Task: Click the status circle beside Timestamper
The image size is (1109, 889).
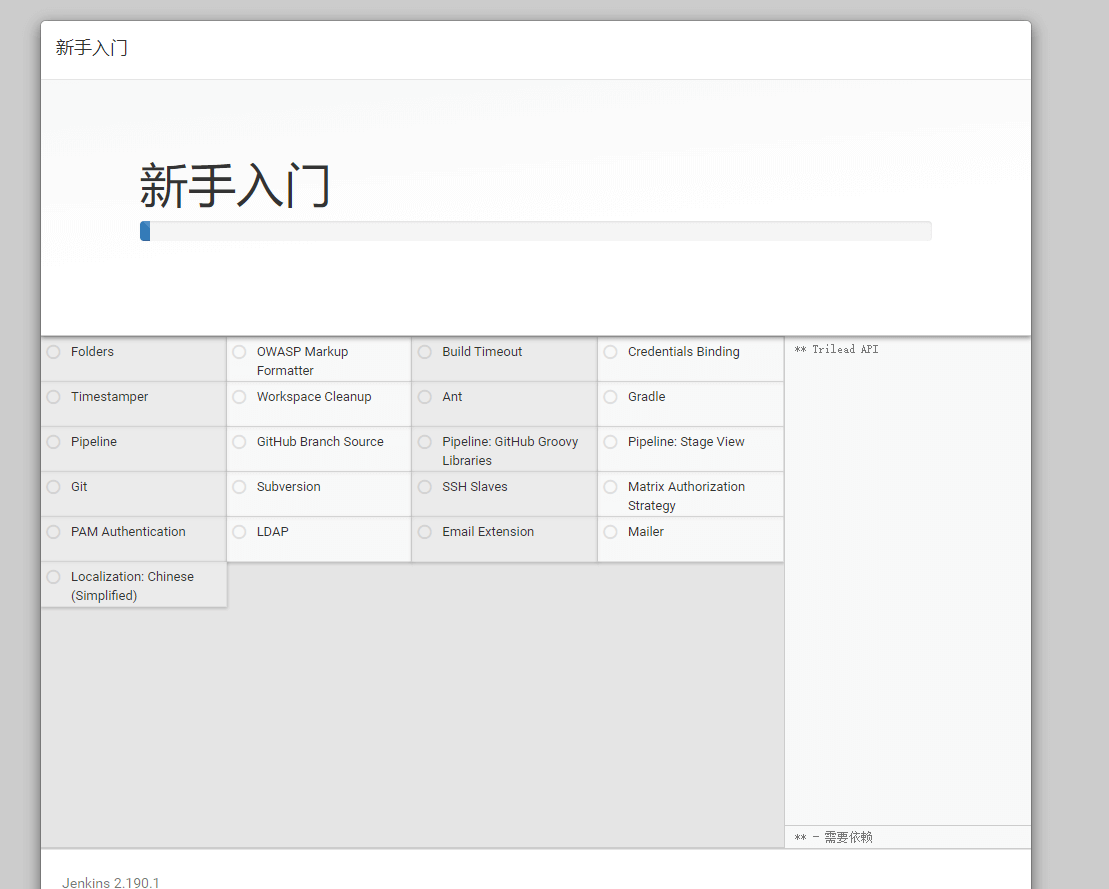Action: pyautogui.click(x=54, y=397)
